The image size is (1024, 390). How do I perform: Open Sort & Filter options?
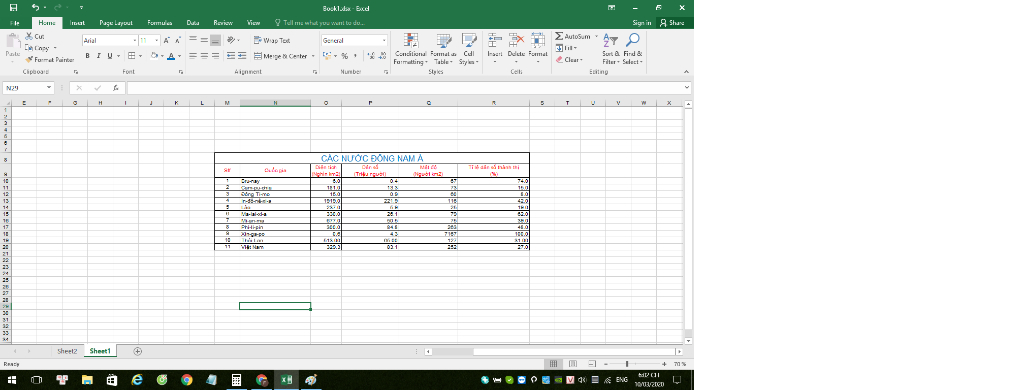coord(610,49)
